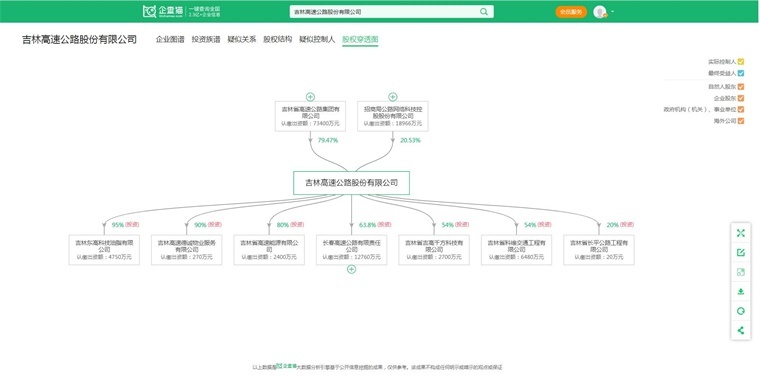Open the 吉林省高速能源有限公司 node
Image resolution: width=760 pixels, height=377 pixels.
click(x=269, y=250)
